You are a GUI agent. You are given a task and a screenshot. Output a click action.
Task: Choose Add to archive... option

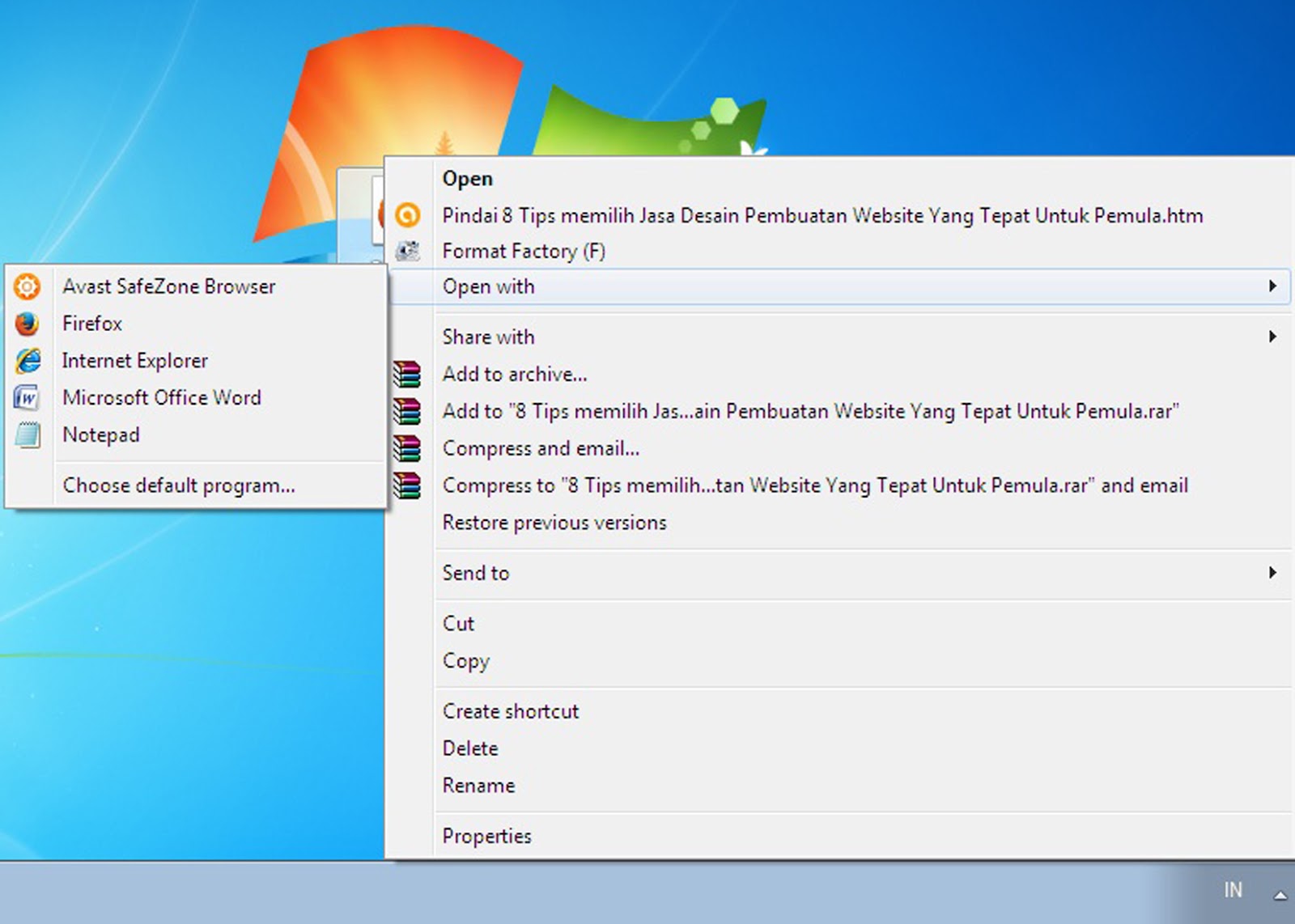[x=839, y=374]
